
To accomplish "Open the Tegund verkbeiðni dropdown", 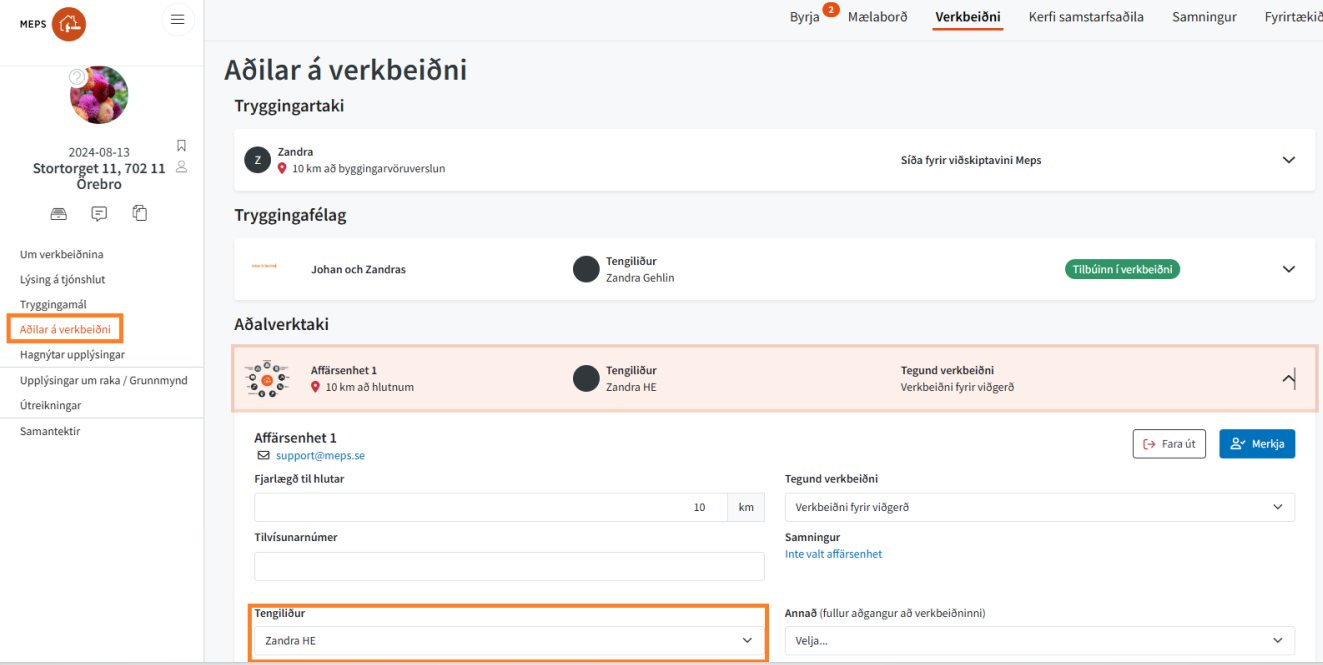I will tap(1040, 507).
